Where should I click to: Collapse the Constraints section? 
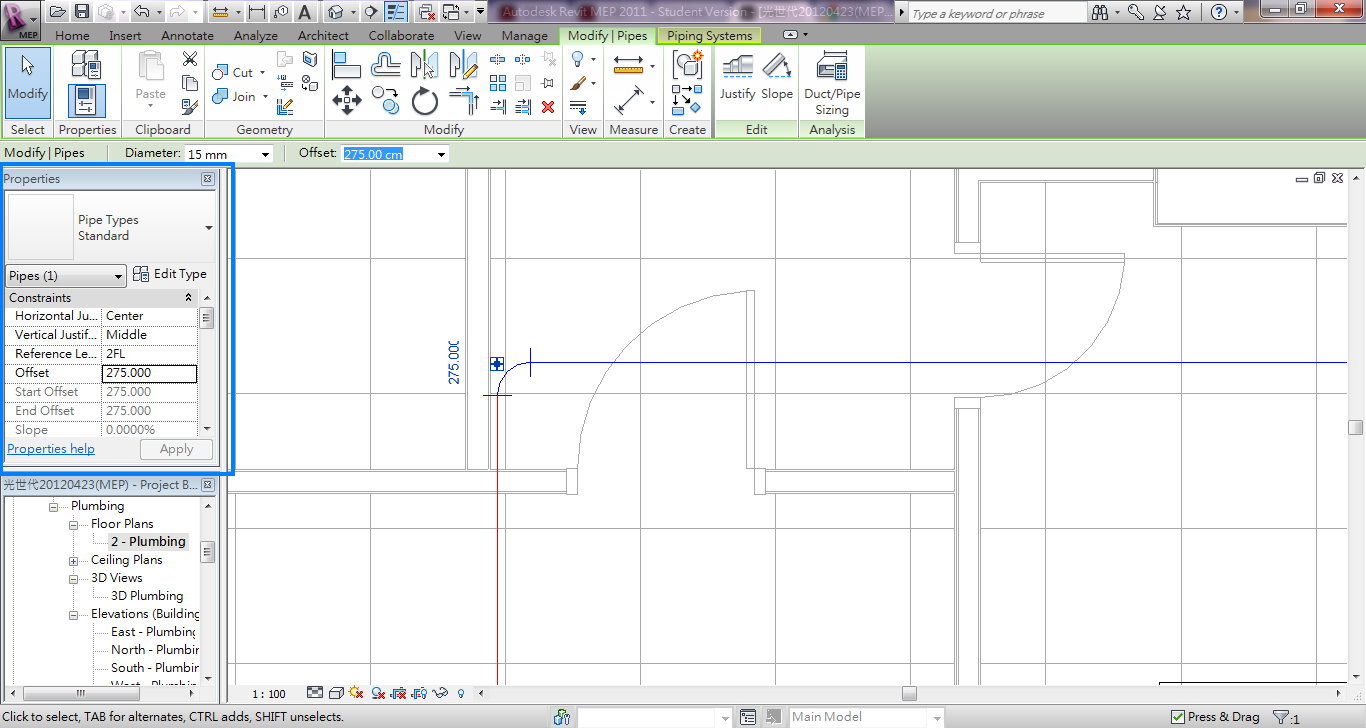(189, 298)
